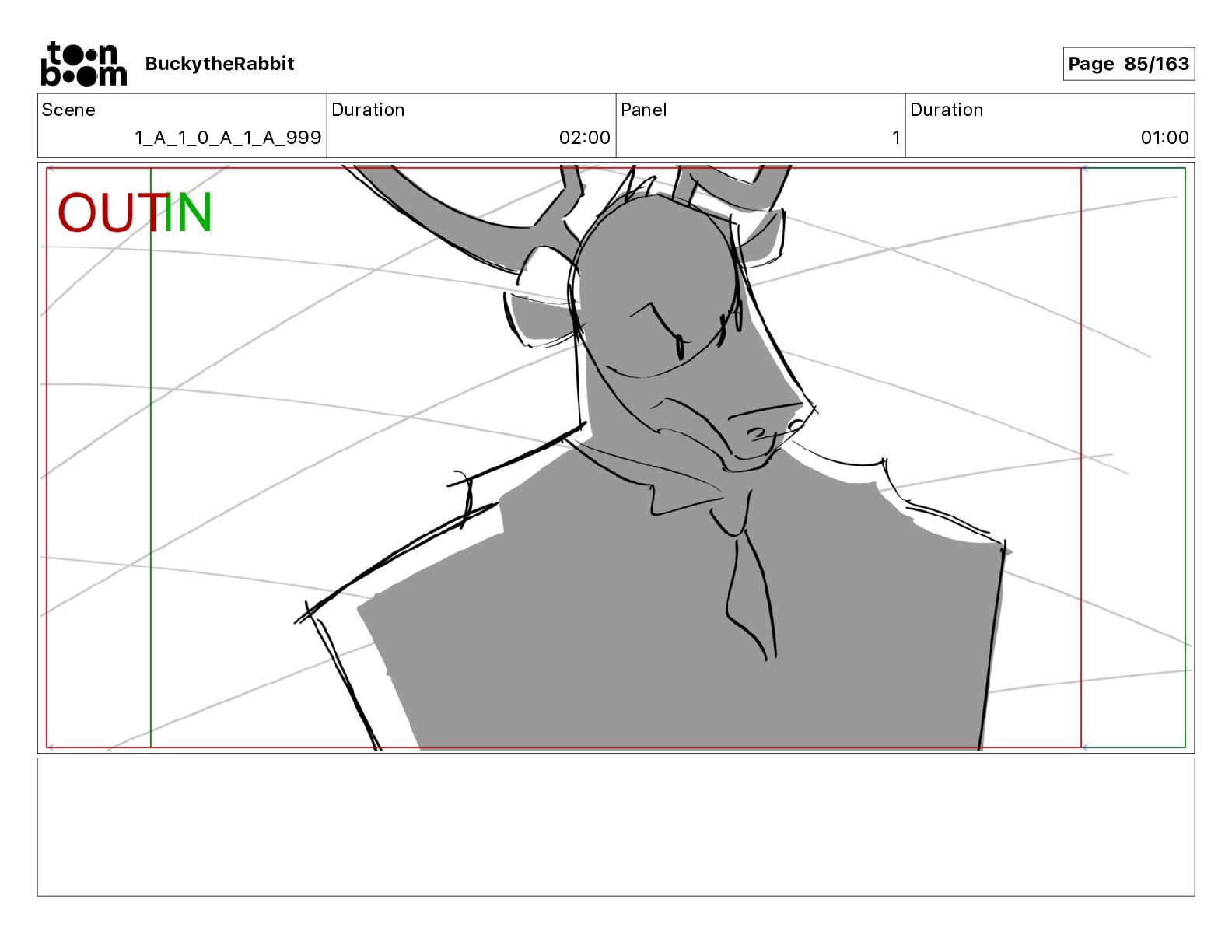Click the Toon Boom logo
Image resolution: width=1232 pixels, height=952 pixels.
[x=84, y=64]
